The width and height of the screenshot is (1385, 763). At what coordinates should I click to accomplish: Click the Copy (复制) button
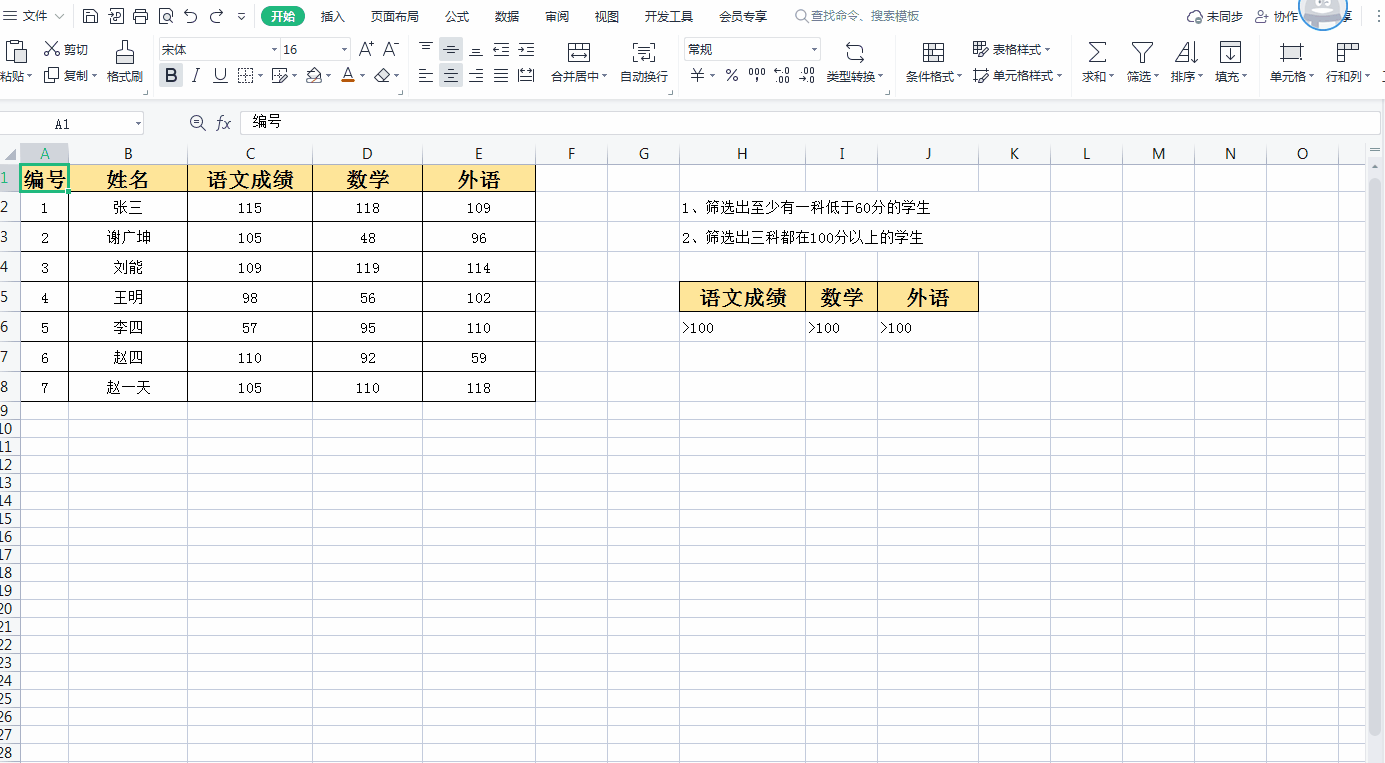66,75
